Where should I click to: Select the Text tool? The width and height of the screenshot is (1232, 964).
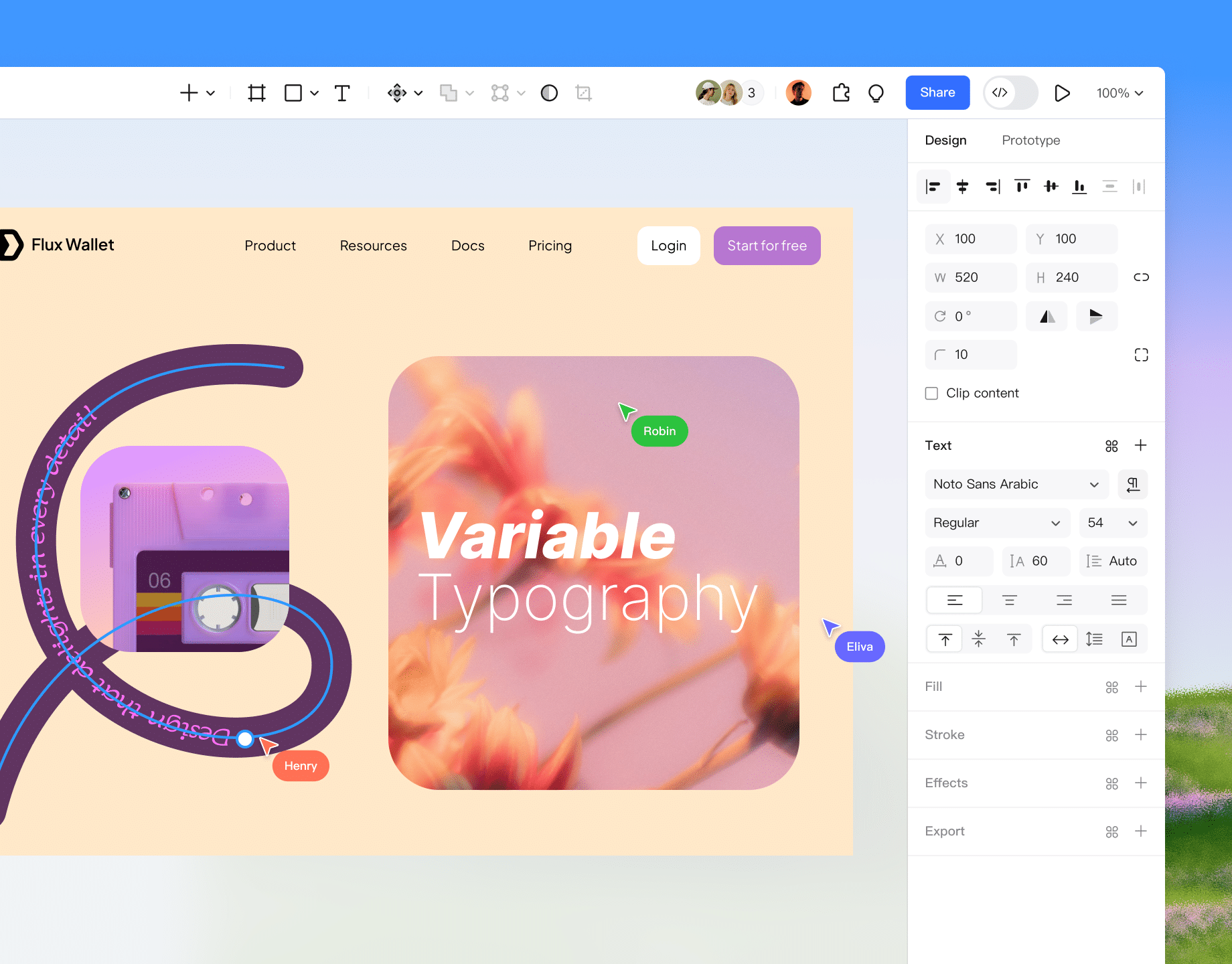pyautogui.click(x=342, y=93)
